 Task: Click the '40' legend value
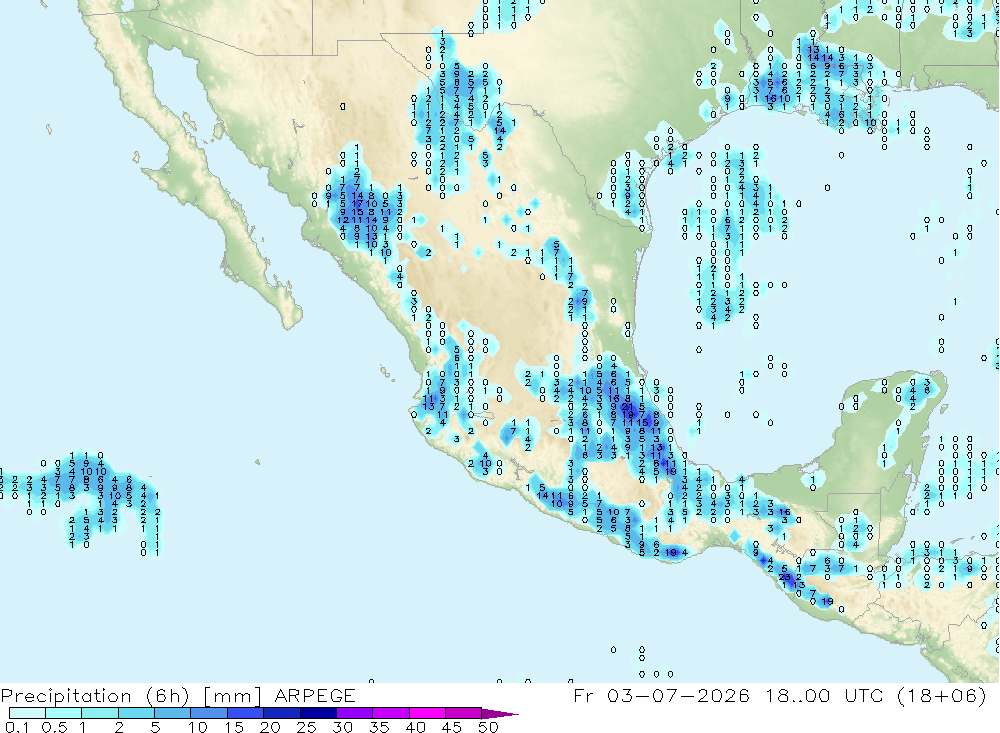[415, 727]
